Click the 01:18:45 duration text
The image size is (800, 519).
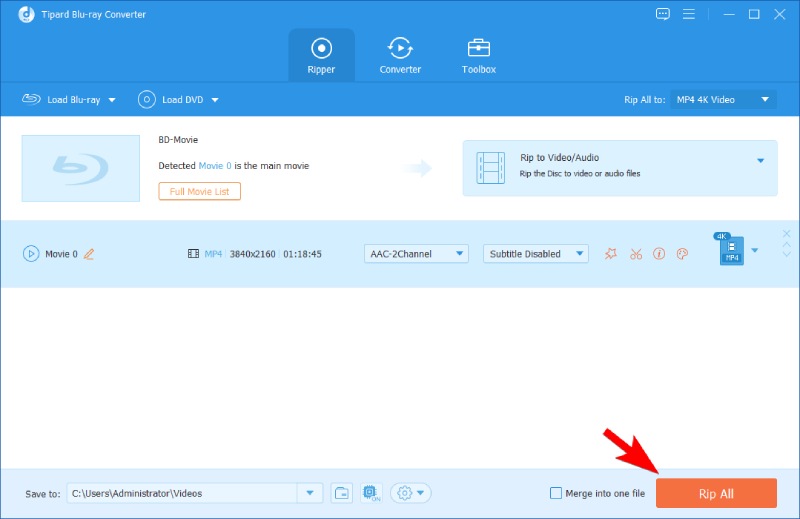[302, 254]
